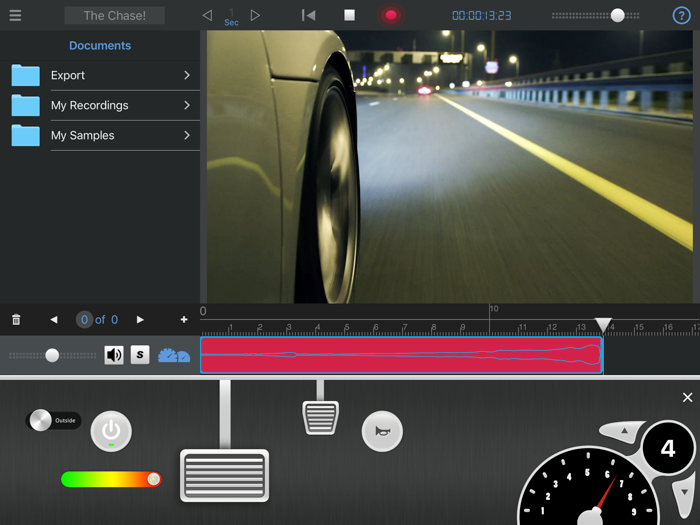This screenshot has width=700, height=525.
Task: Stop playback
Action: pyautogui.click(x=350, y=16)
